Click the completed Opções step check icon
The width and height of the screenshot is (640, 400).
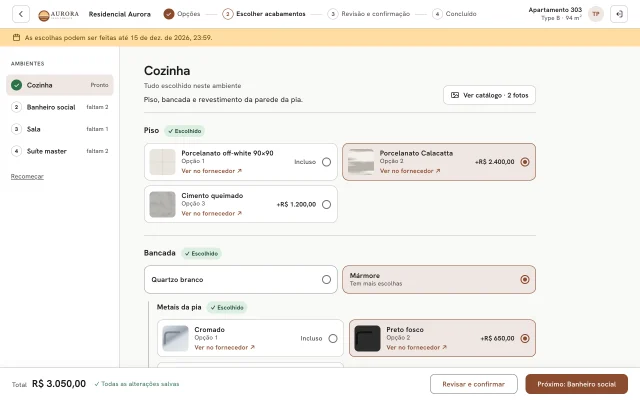coord(169,14)
